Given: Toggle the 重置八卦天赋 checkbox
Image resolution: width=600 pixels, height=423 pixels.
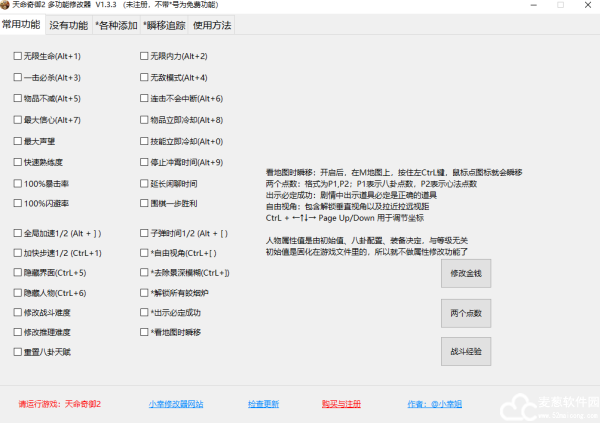Looking at the screenshot, I should click(x=18, y=352).
